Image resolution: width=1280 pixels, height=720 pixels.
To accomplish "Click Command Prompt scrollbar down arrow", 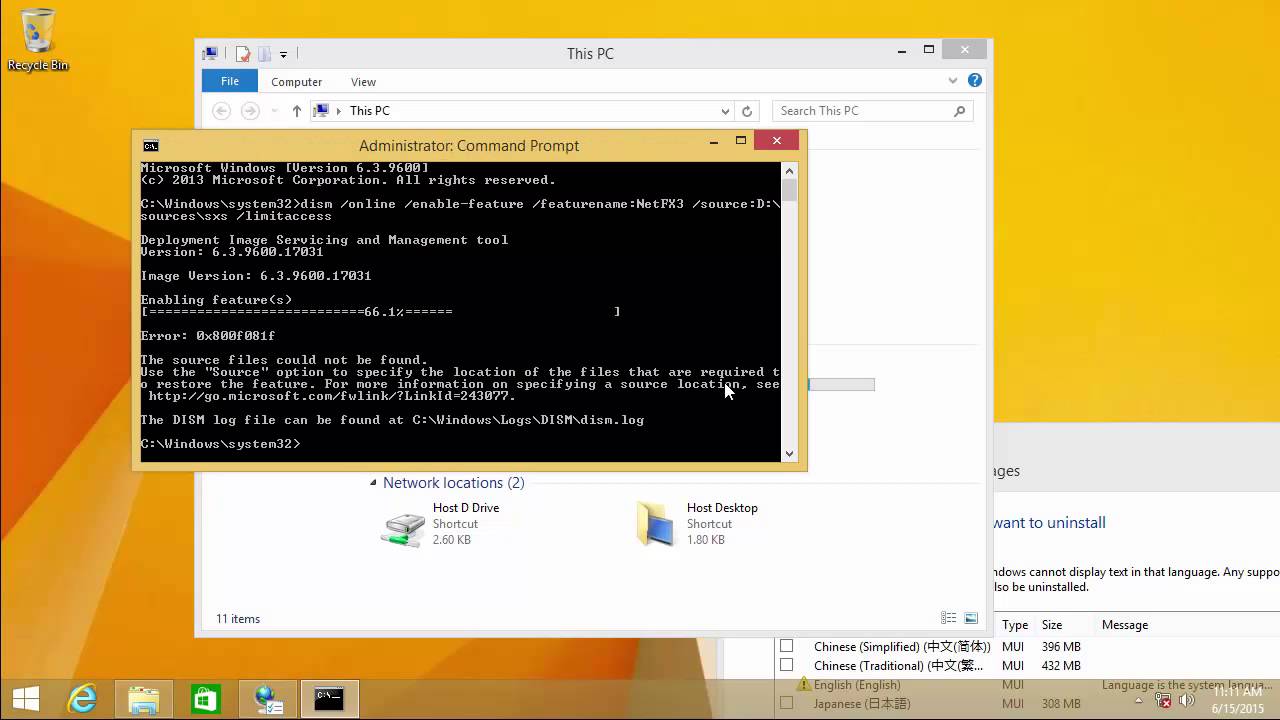I will pyautogui.click(x=789, y=454).
